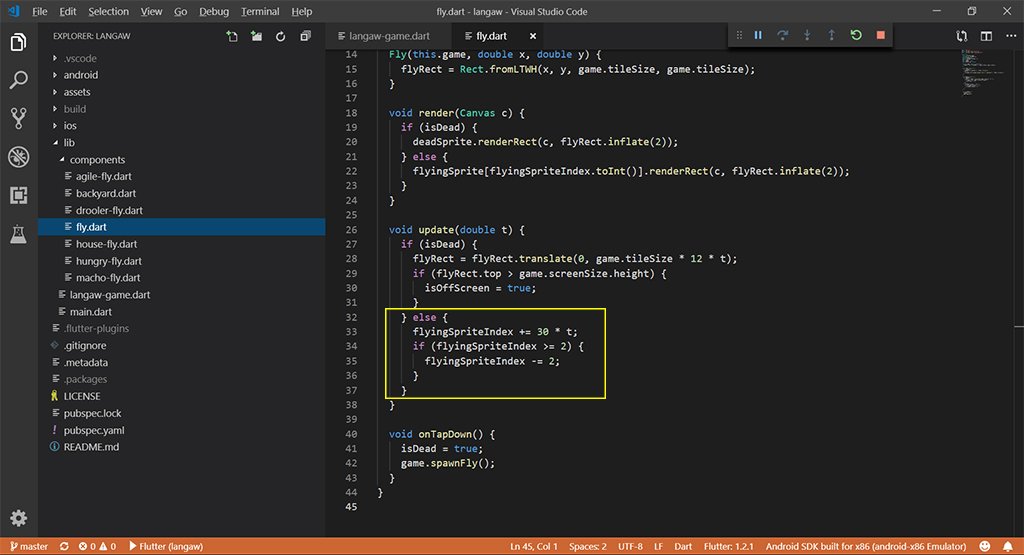Open the Terminal menu

coord(260,11)
